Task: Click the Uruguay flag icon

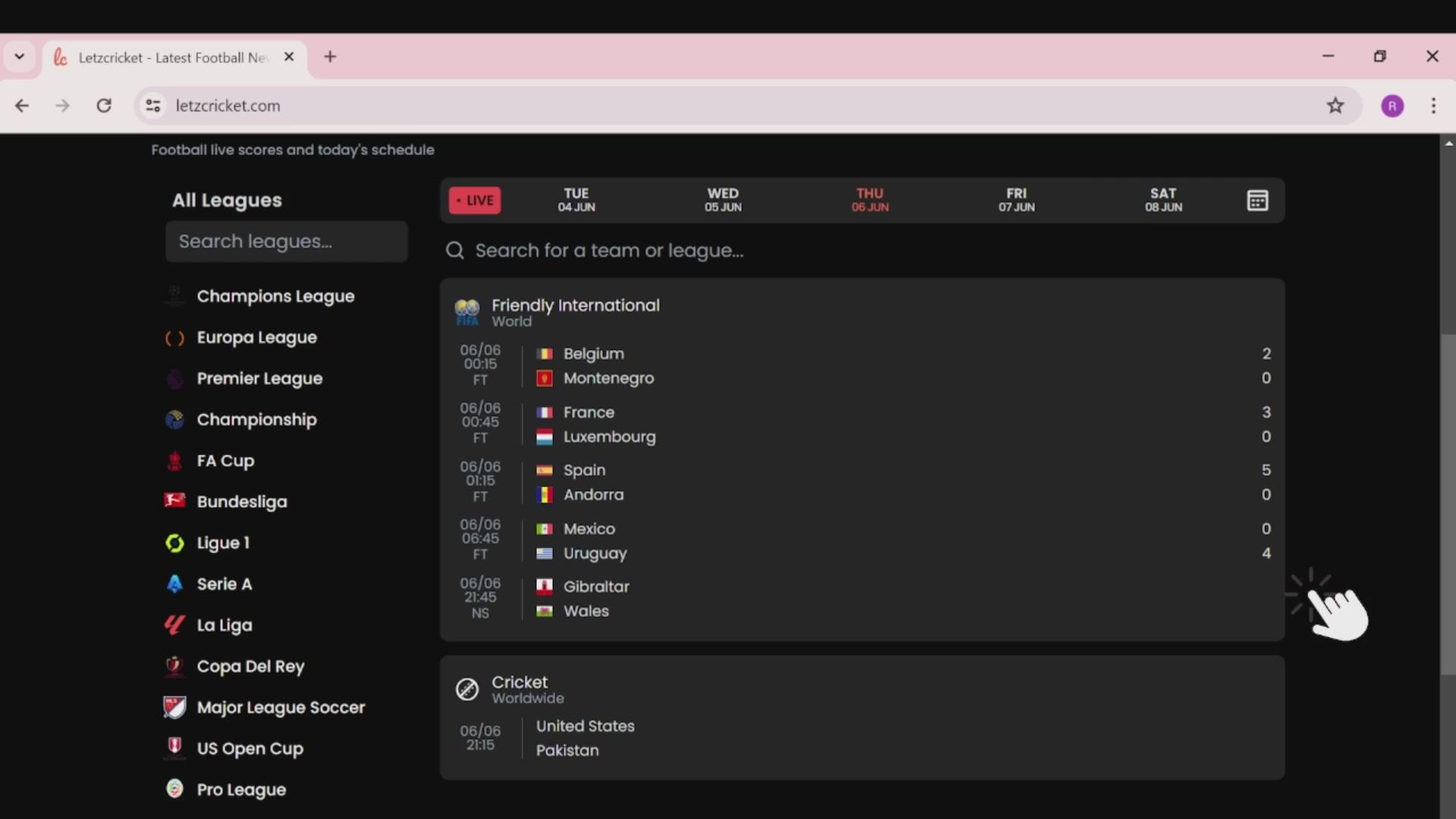Action: pyautogui.click(x=544, y=554)
